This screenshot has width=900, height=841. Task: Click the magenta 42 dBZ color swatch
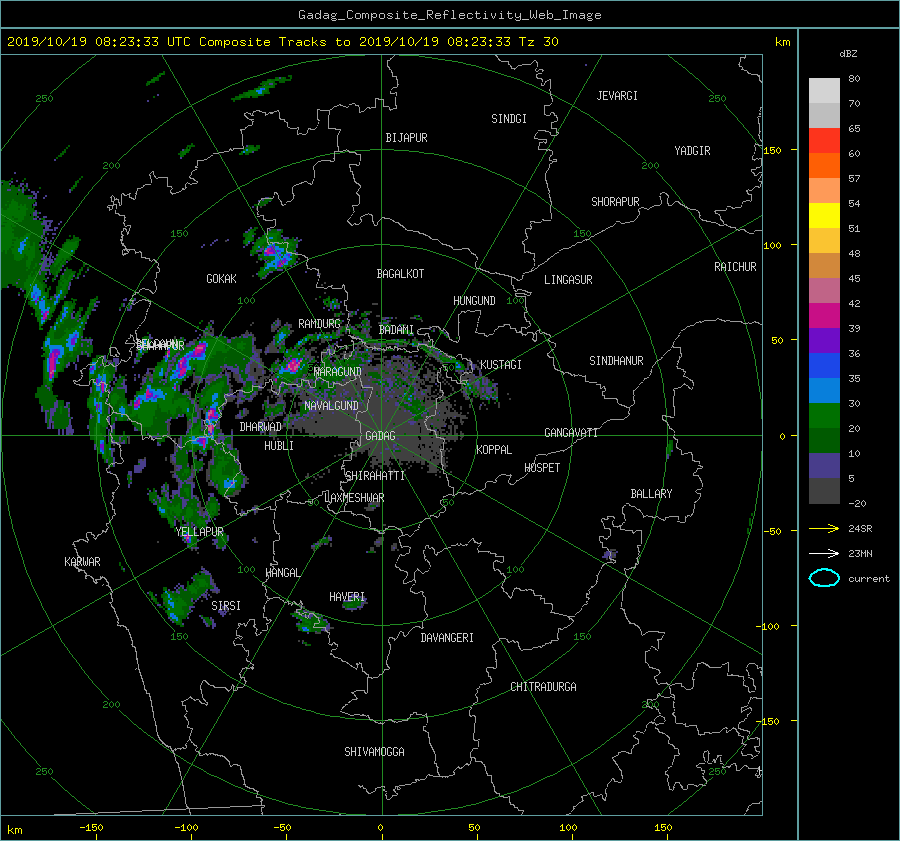coord(824,315)
